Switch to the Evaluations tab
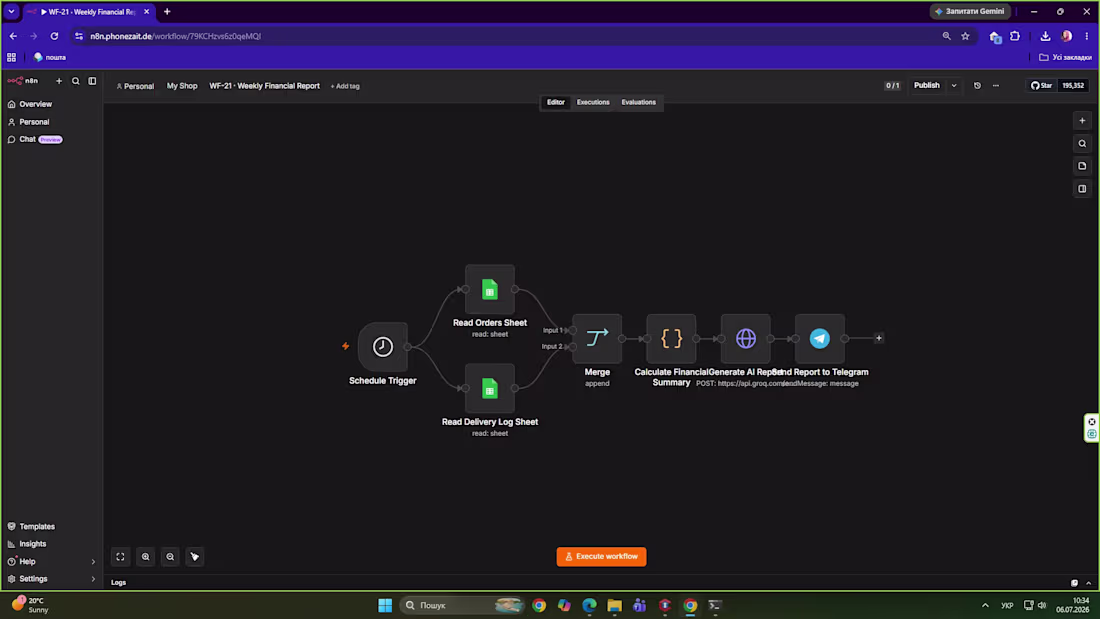Viewport: 1100px width, 619px height. point(638,102)
